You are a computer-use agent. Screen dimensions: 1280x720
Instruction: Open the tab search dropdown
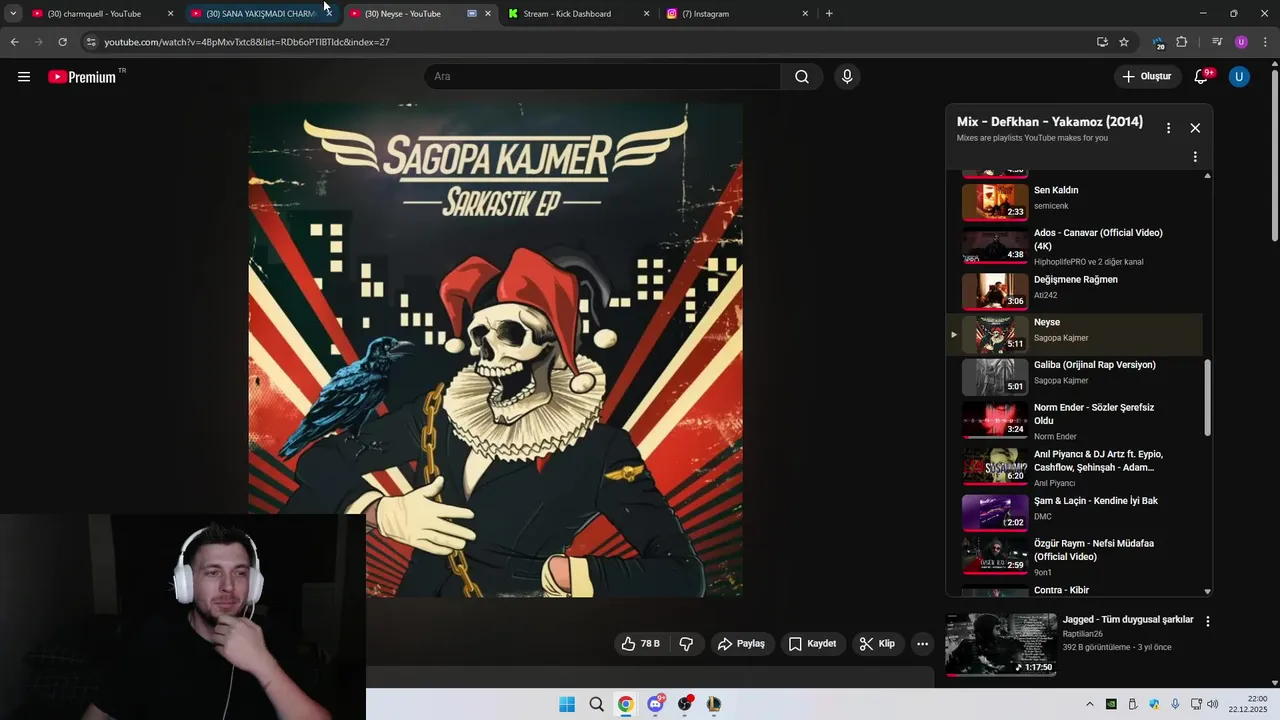(x=13, y=14)
